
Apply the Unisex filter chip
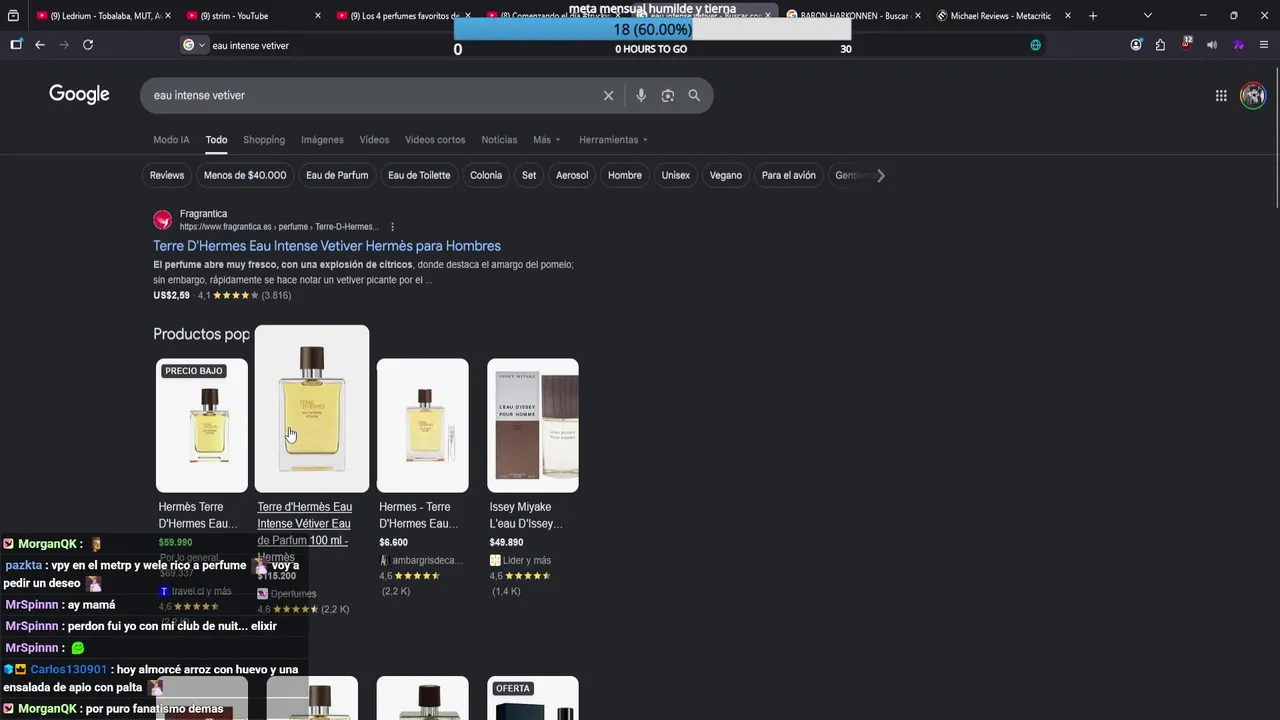676,175
